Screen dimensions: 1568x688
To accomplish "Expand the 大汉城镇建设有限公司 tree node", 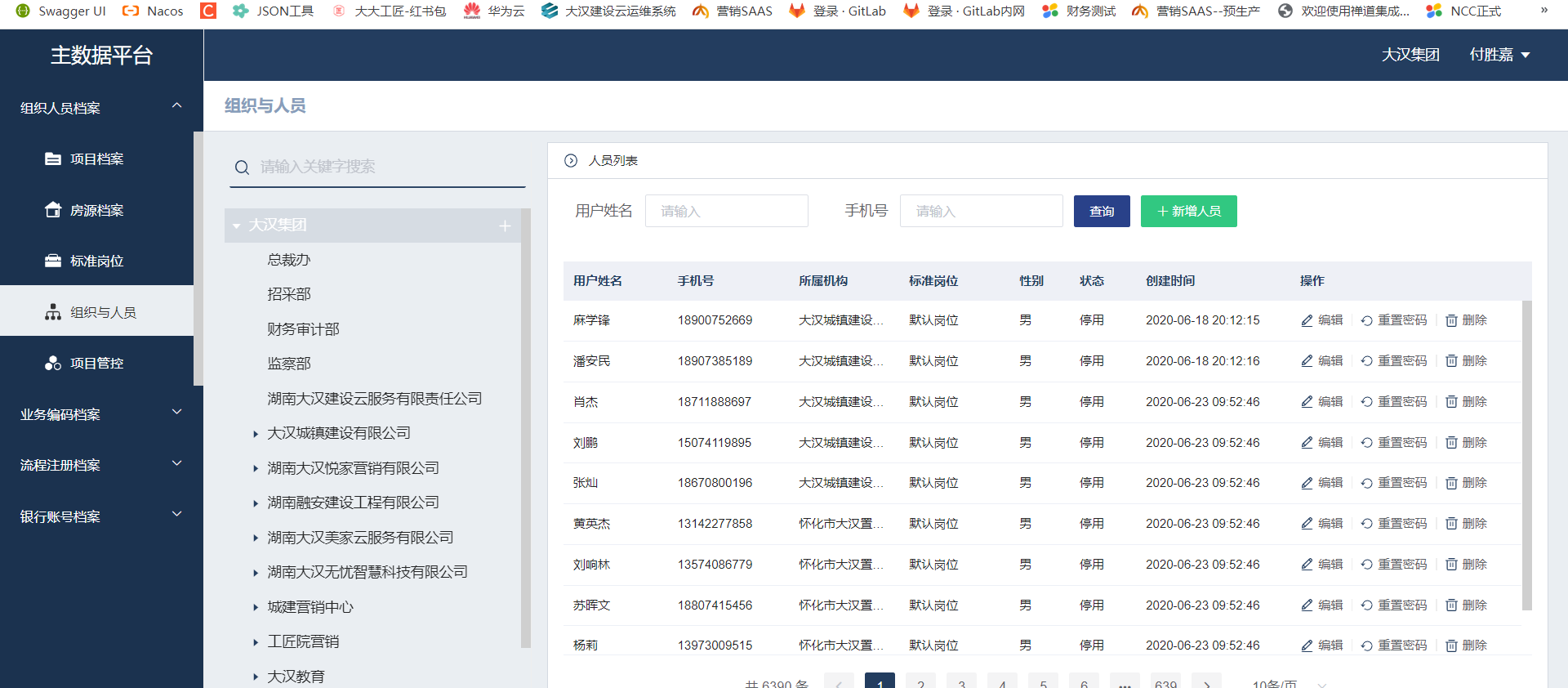I will coord(256,434).
